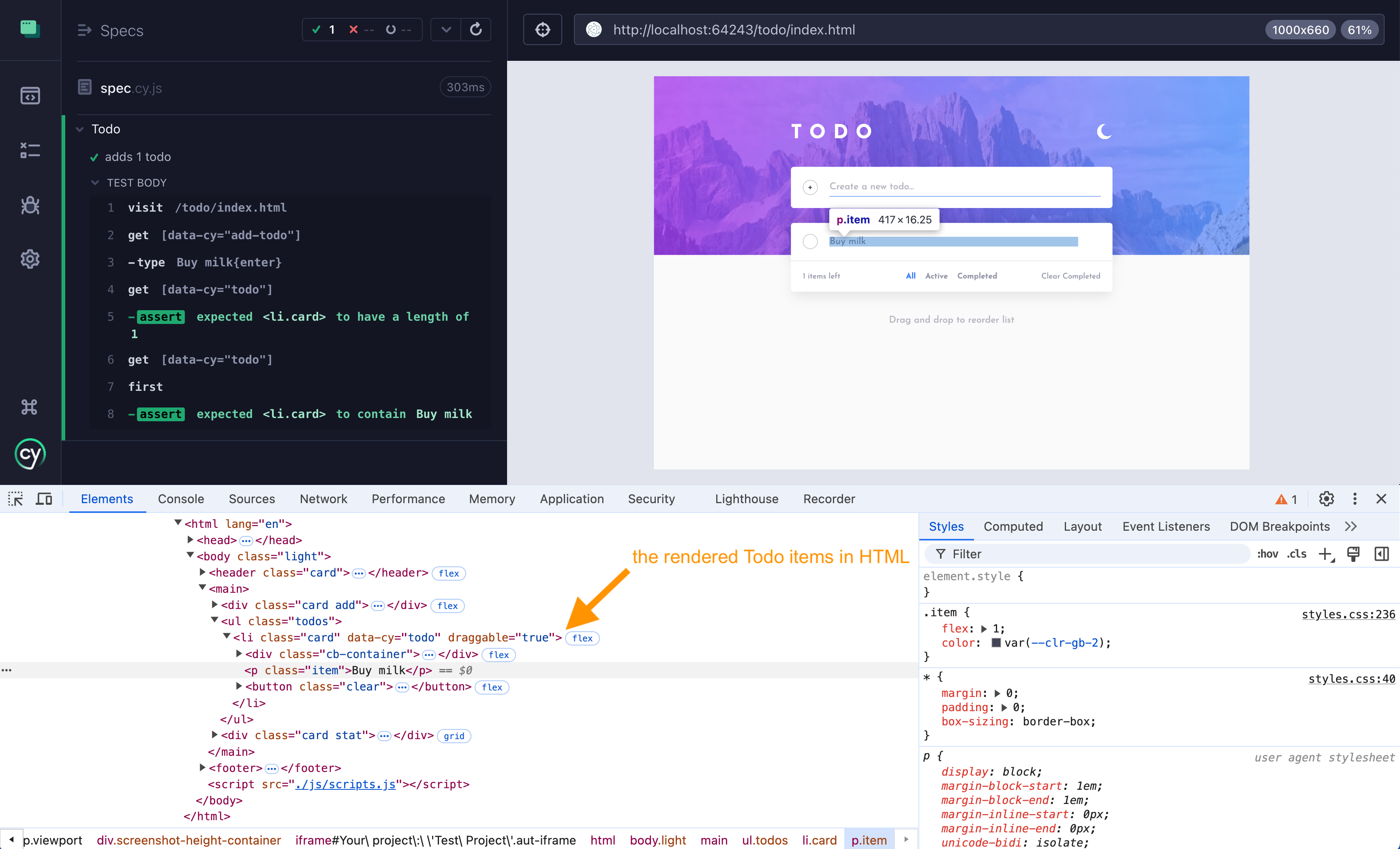Click Clear Completed in Todo app

(1070, 276)
